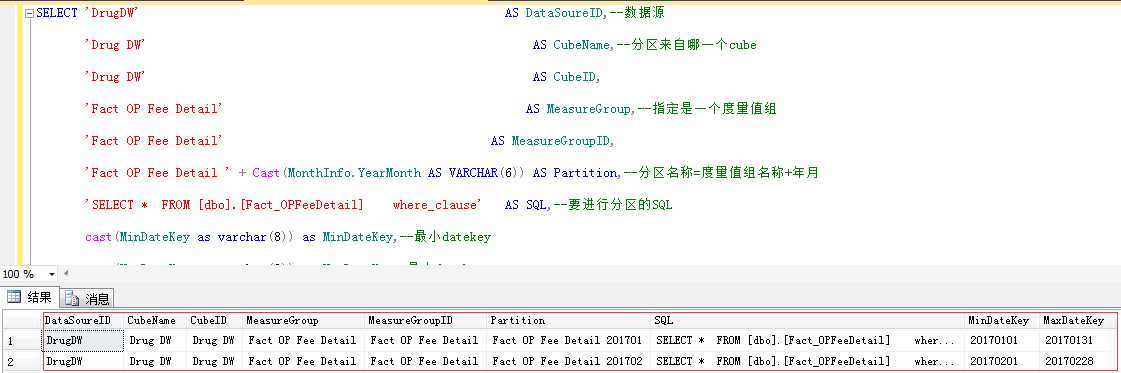Click the MeasureGroupID alias in the query

click(x=561, y=141)
